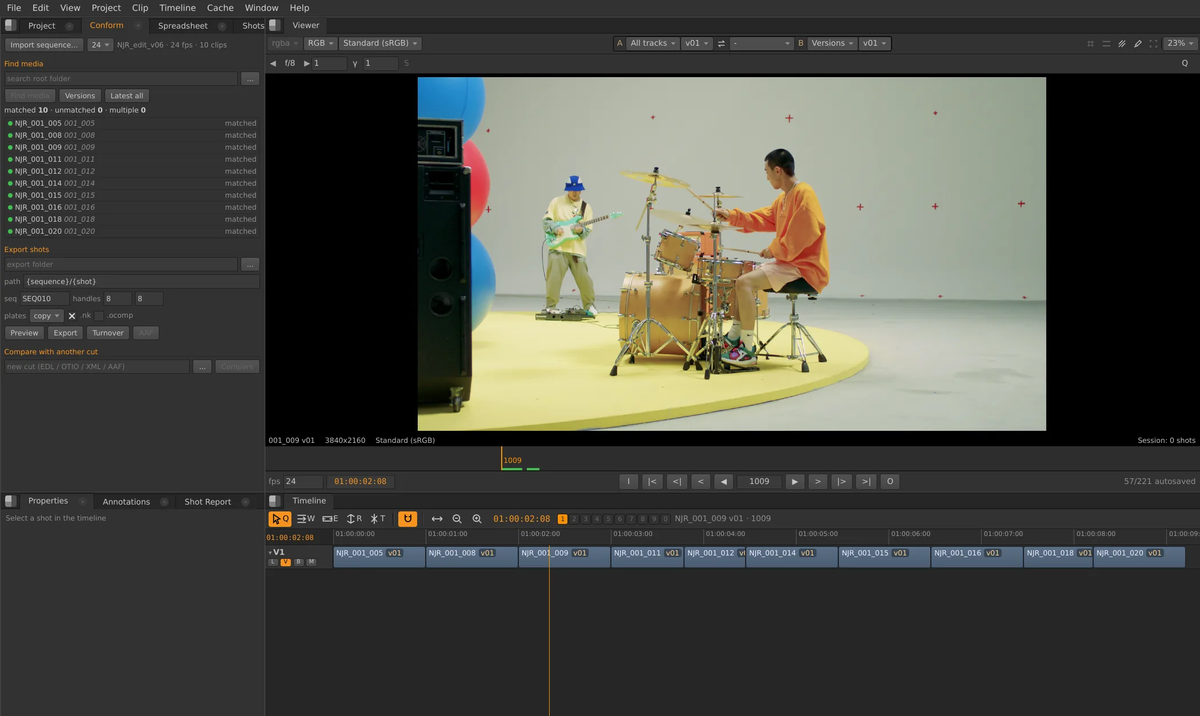
Task: Click the Import sequence button
Action: tap(44, 45)
